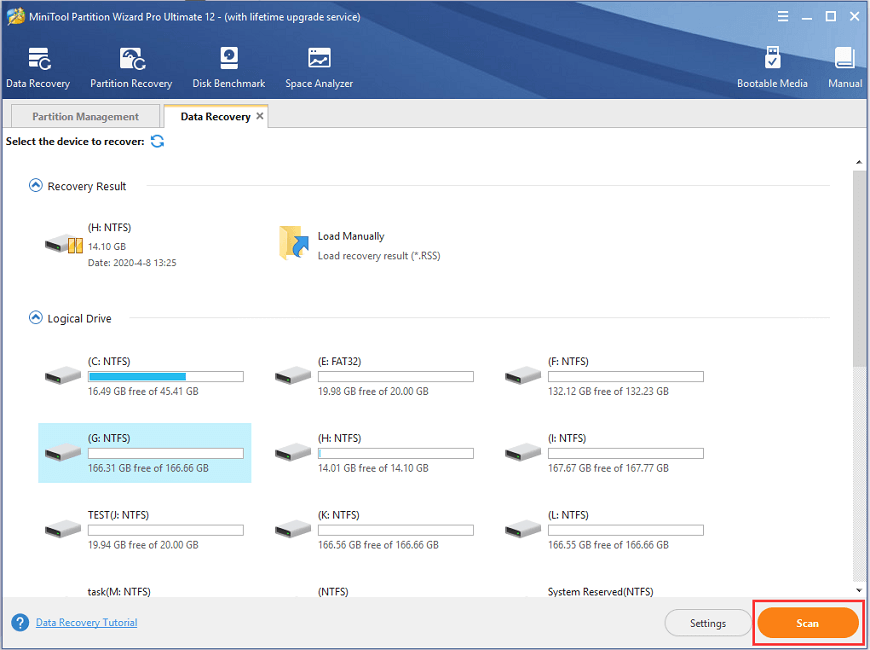
Task: Click the text "19.98 GB free of 20.00 GB"
Action: (x=373, y=391)
